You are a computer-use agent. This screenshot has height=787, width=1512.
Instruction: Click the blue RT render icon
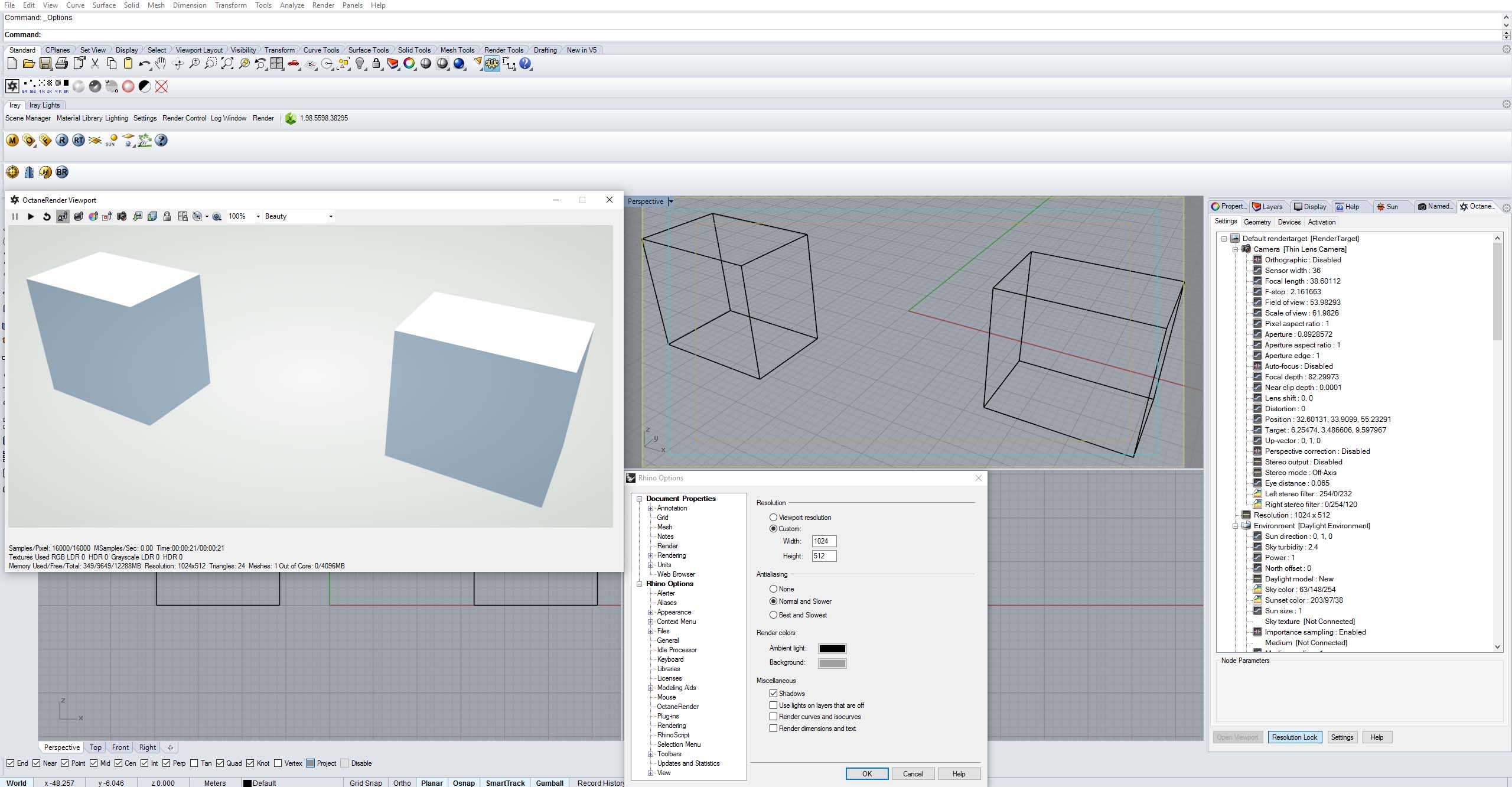click(x=79, y=141)
